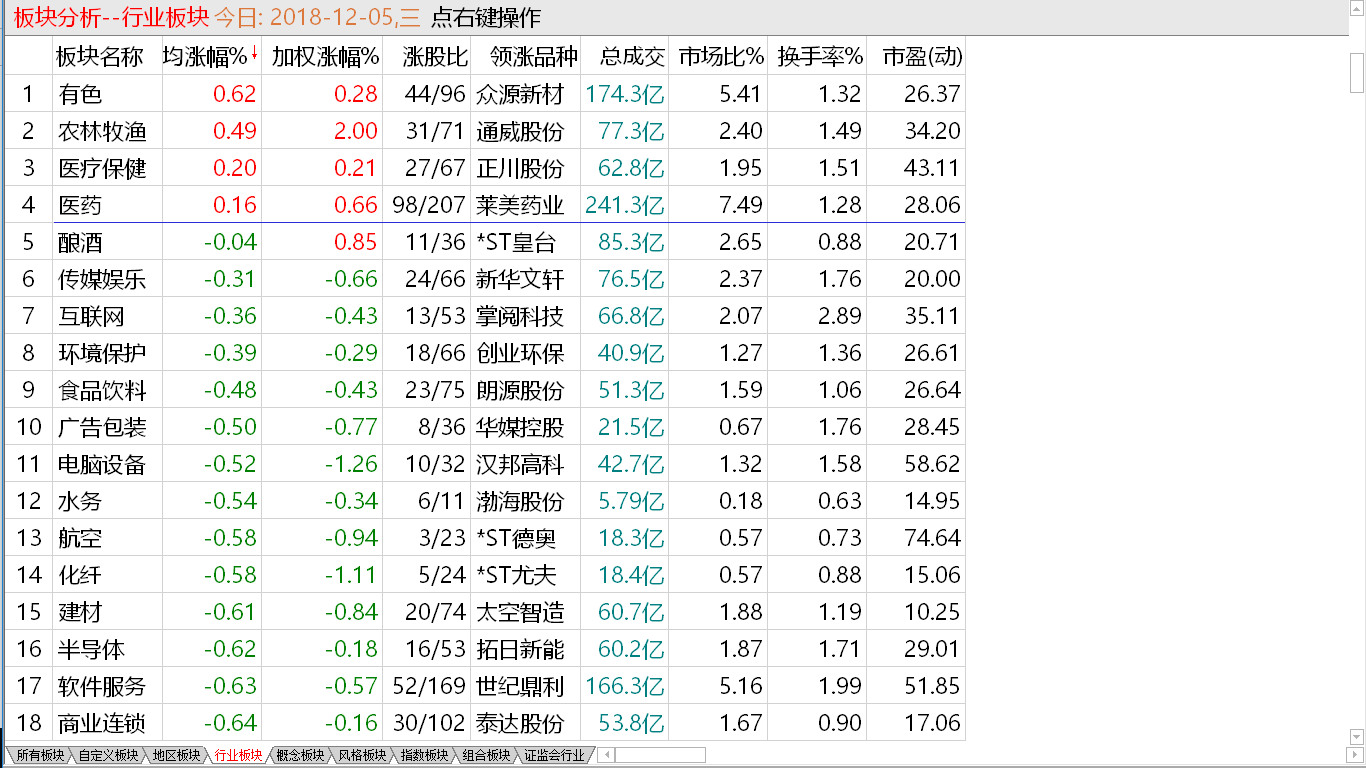
Task: Select the 水务 sector name
Action: point(81,501)
